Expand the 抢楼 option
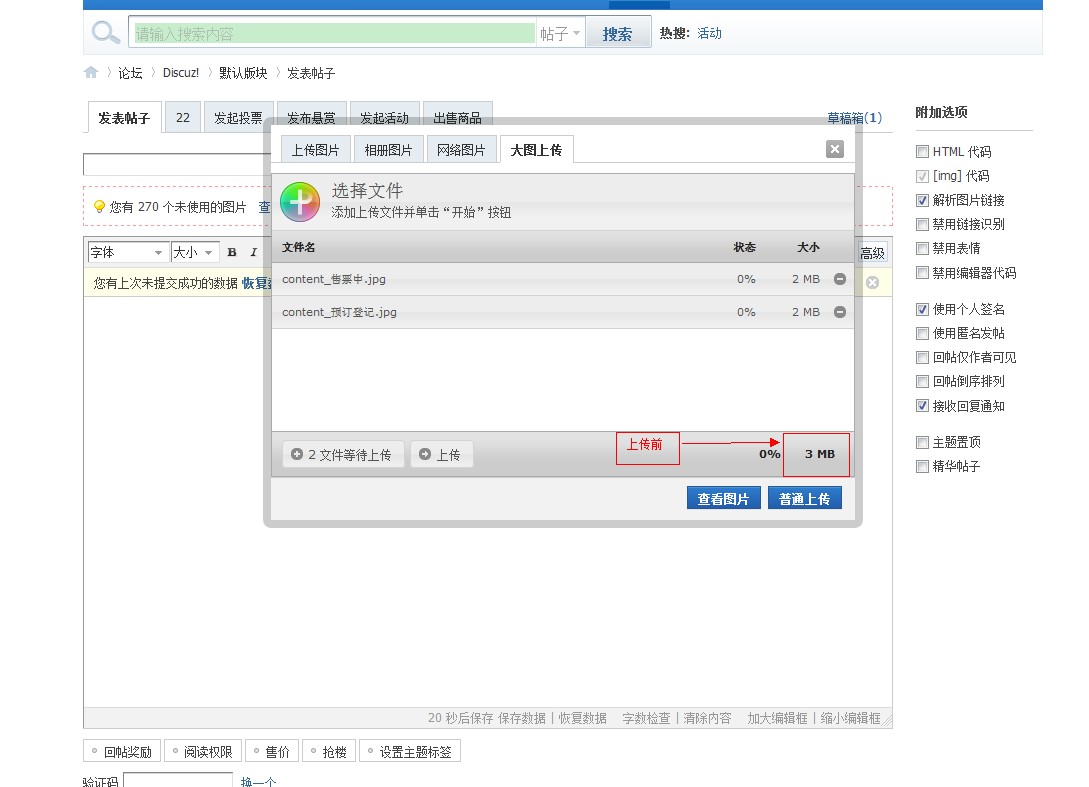 coord(329,752)
